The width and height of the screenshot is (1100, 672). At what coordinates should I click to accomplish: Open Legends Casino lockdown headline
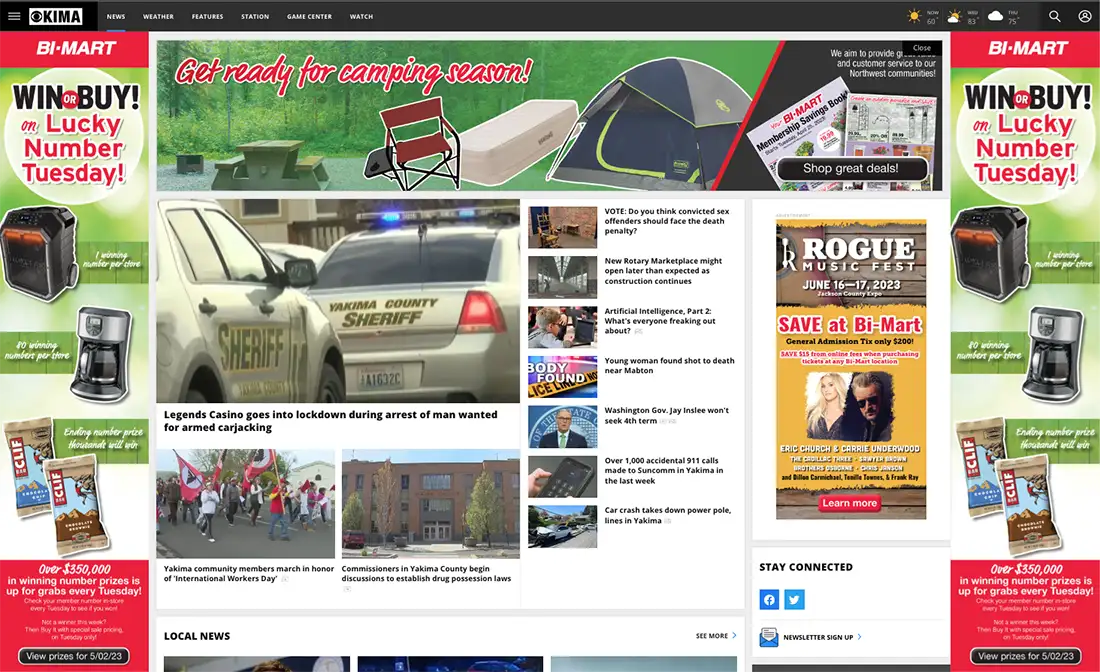click(x=330, y=421)
